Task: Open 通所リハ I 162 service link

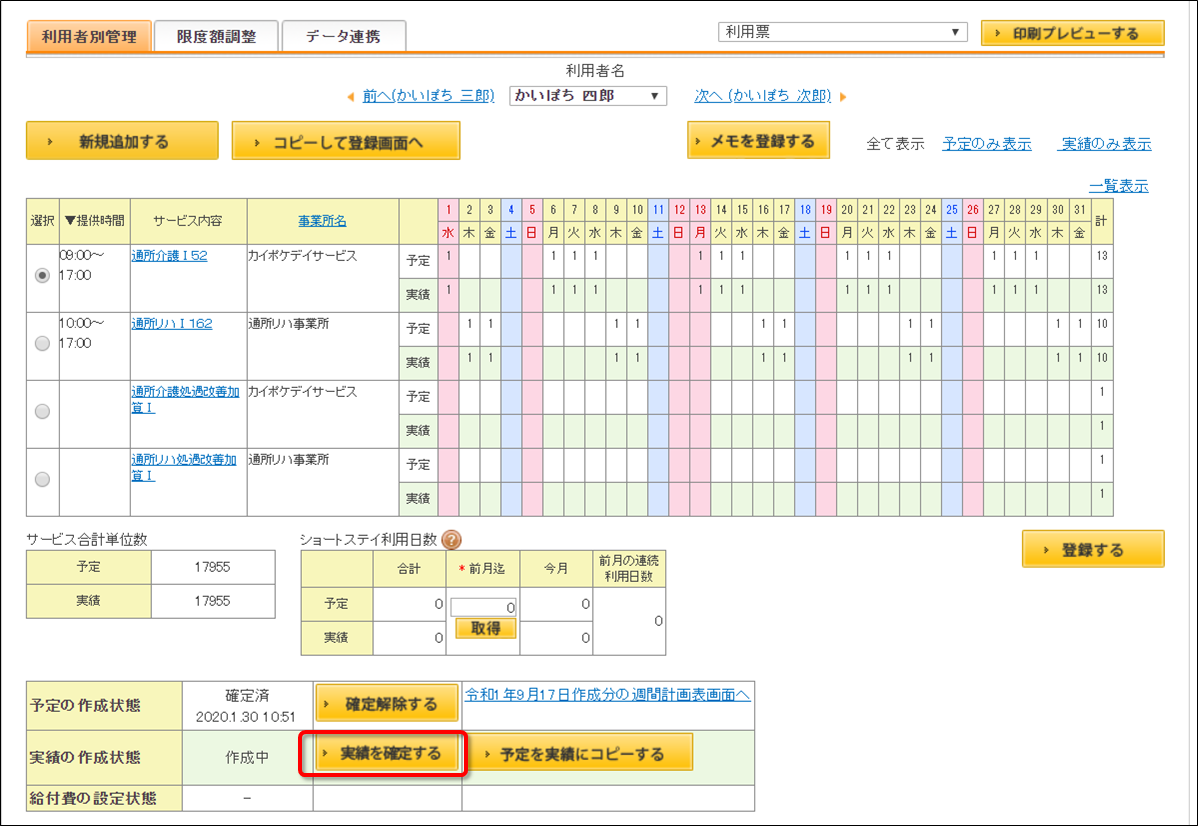Action: tap(172, 324)
